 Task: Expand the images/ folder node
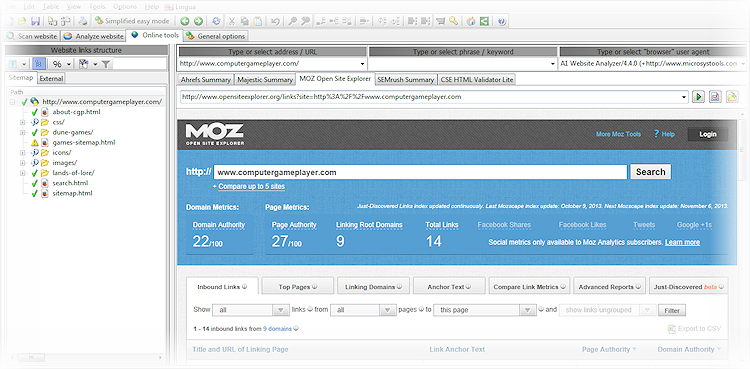click(22, 163)
